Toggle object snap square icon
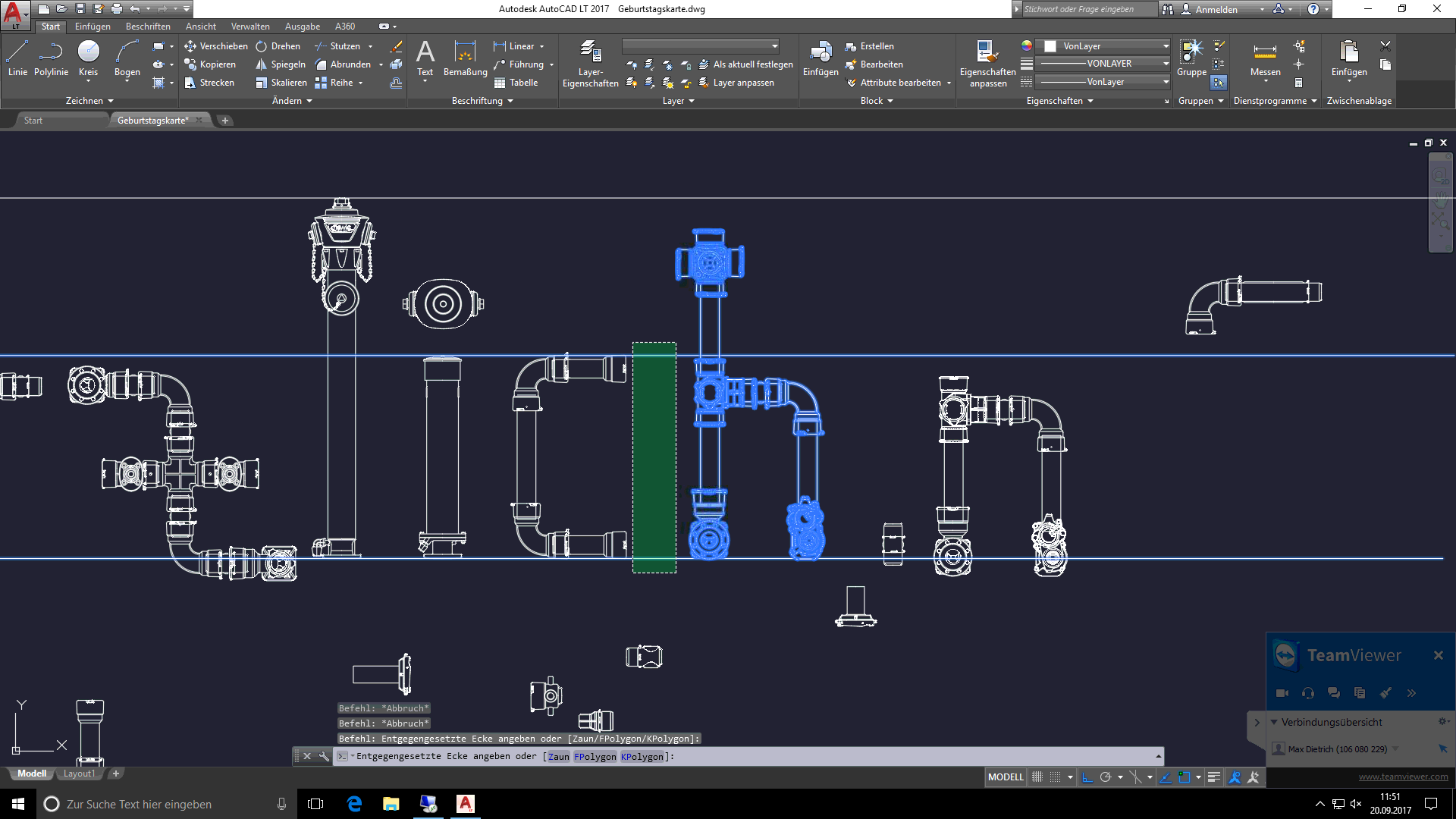Image resolution: width=1456 pixels, height=819 pixels. tap(1184, 777)
